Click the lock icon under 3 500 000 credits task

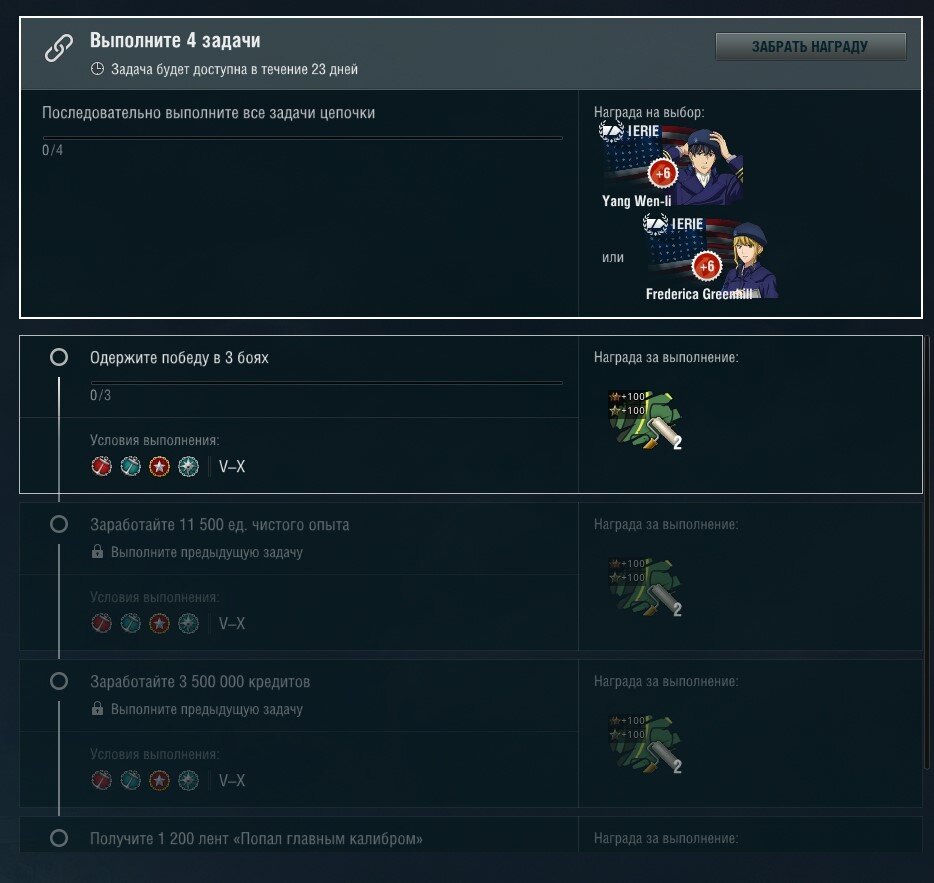pos(97,708)
